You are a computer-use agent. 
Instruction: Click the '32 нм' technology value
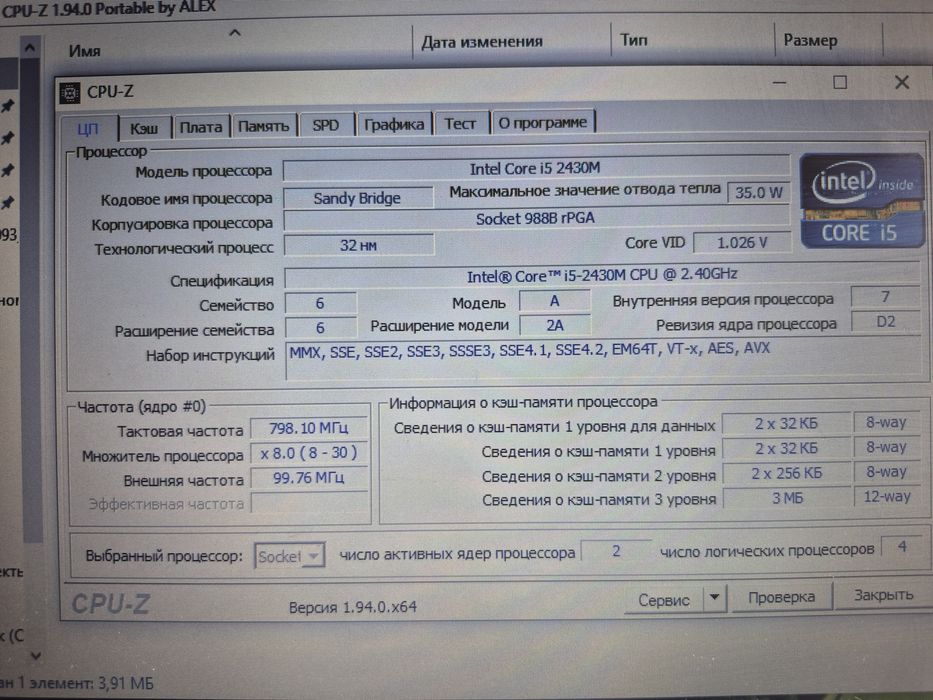coord(358,245)
